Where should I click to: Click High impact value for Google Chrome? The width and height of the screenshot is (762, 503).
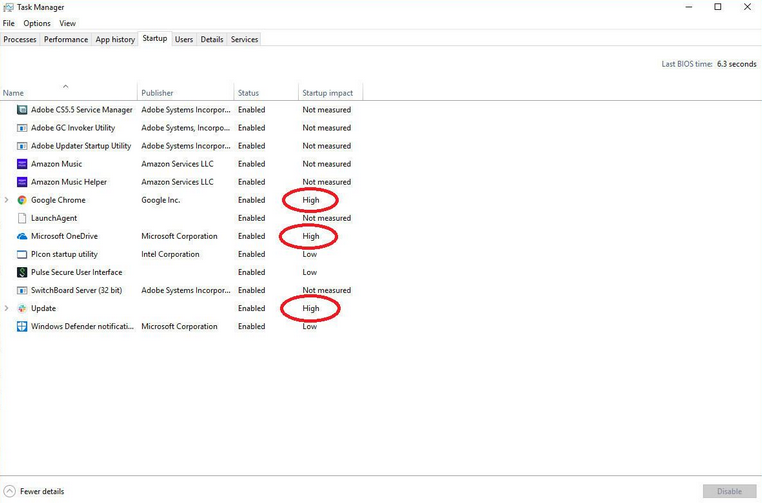point(311,200)
